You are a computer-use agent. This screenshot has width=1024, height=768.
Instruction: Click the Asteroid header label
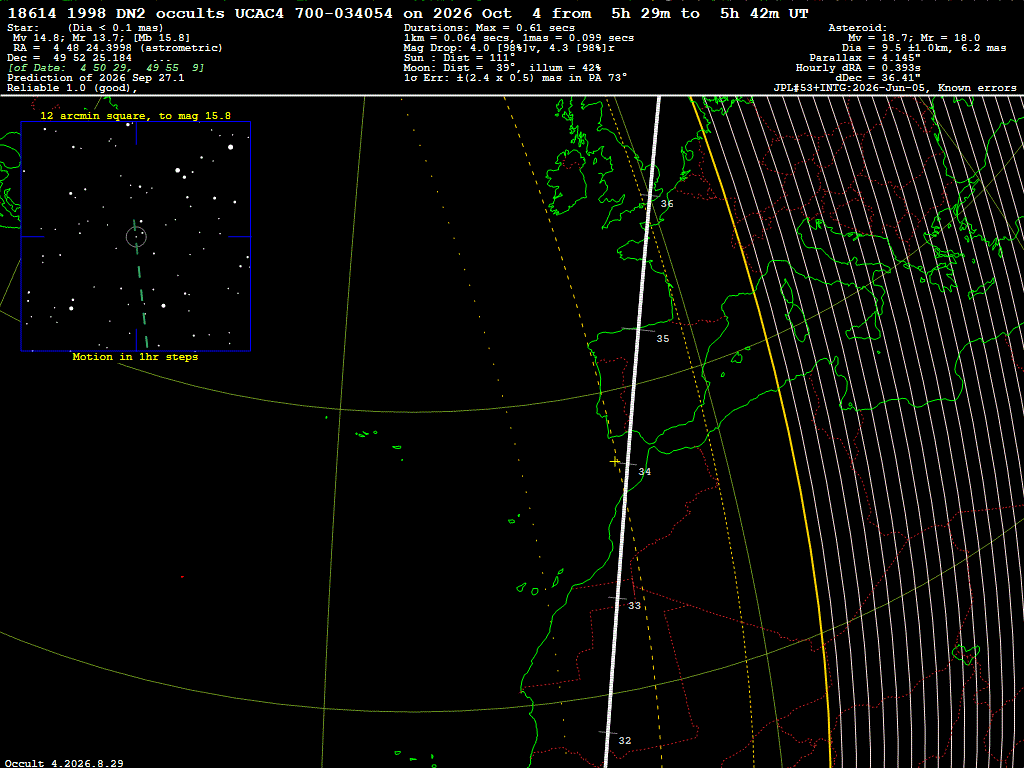(x=857, y=27)
